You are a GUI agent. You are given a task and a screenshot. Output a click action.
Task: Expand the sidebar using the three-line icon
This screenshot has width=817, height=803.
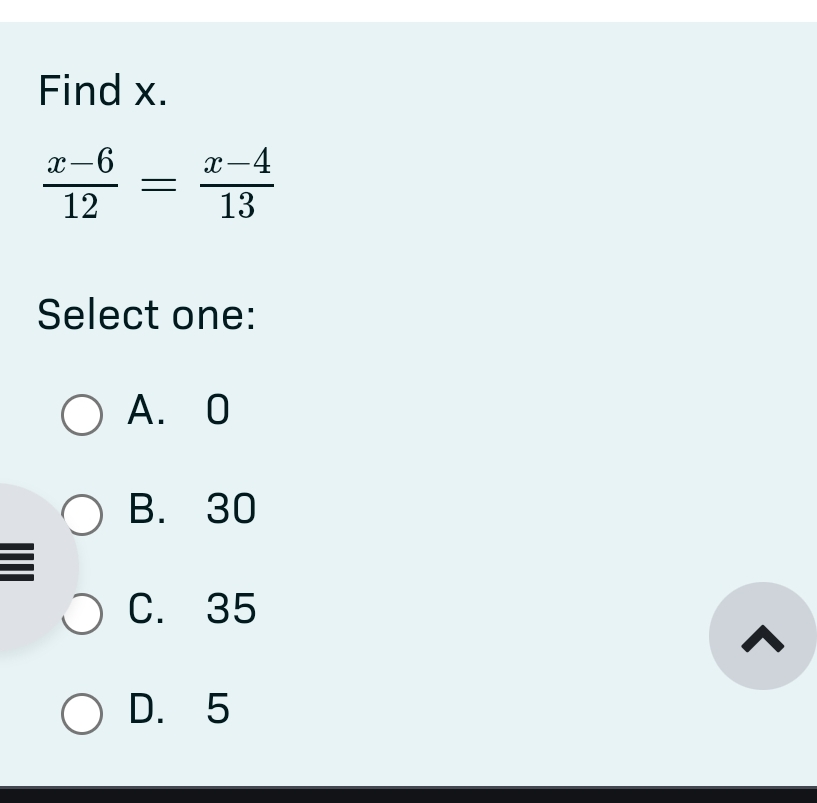18,562
